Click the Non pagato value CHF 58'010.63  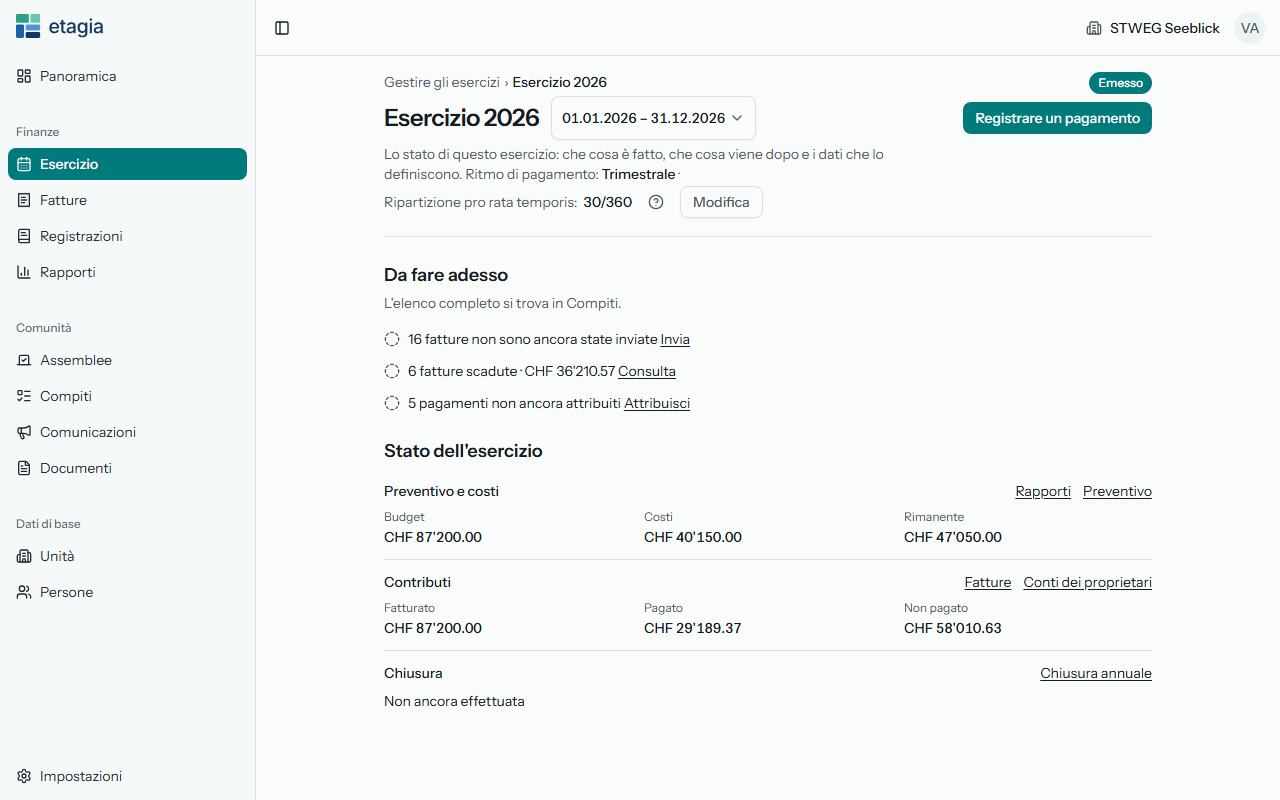(953, 628)
